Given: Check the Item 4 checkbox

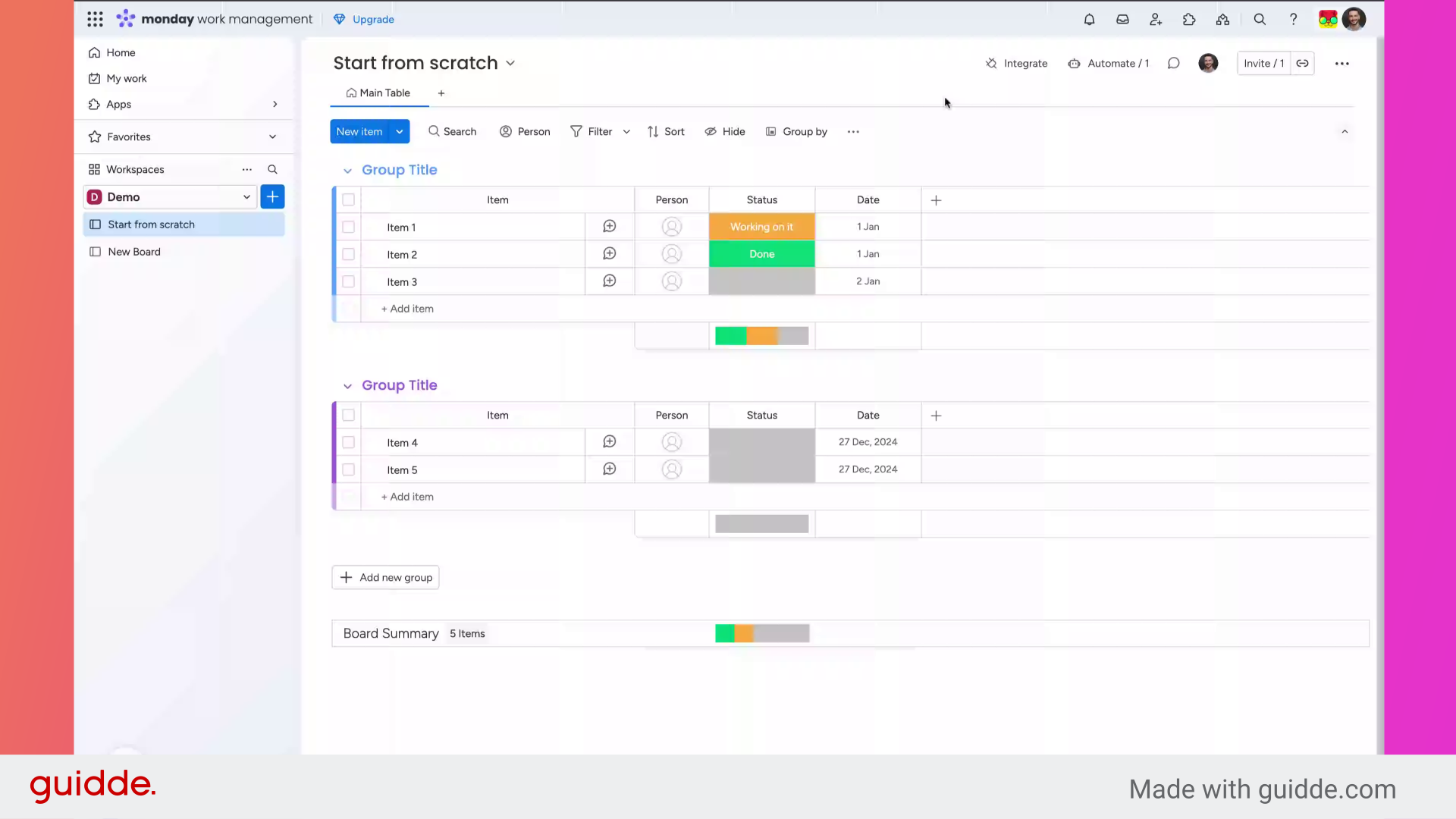Looking at the screenshot, I should pyautogui.click(x=348, y=442).
